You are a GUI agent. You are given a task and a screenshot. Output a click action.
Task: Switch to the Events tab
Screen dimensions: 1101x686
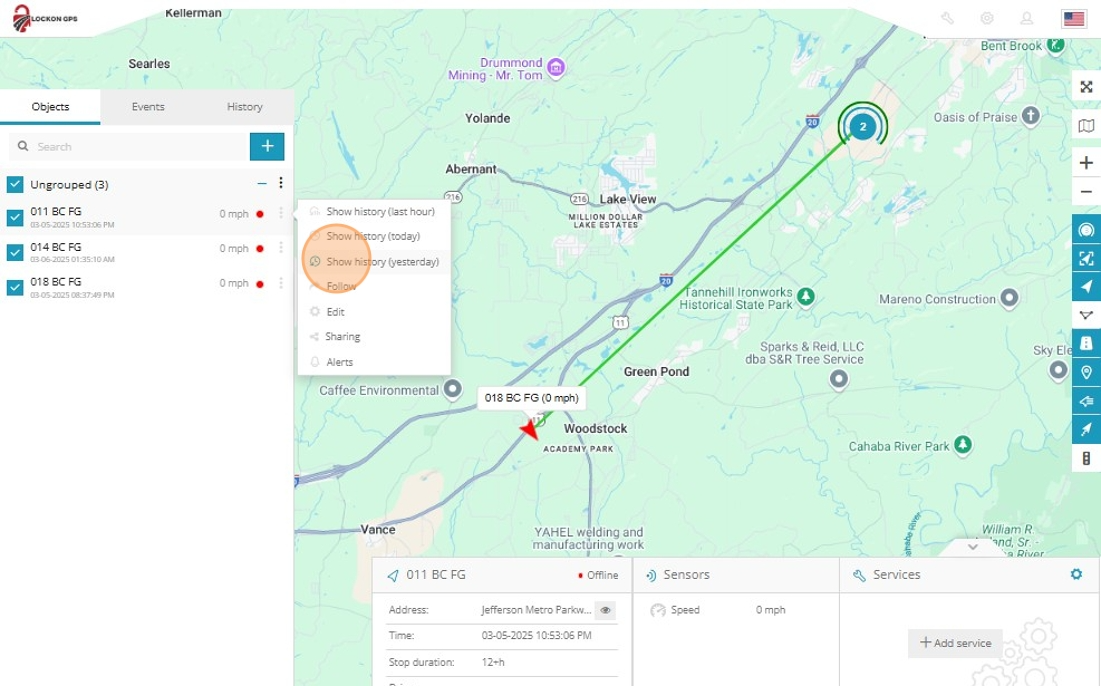[148, 107]
